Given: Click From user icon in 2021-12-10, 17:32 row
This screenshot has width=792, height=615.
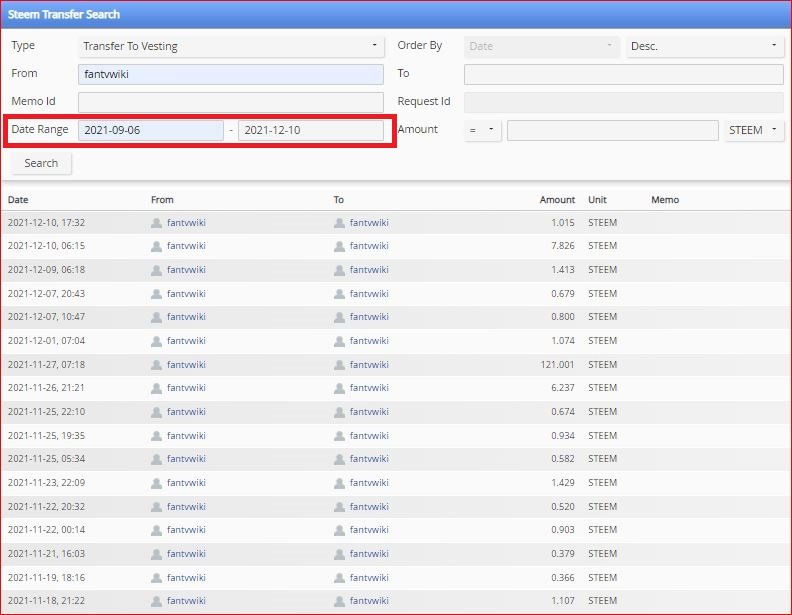Looking at the screenshot, I should [x=157, y=223].
